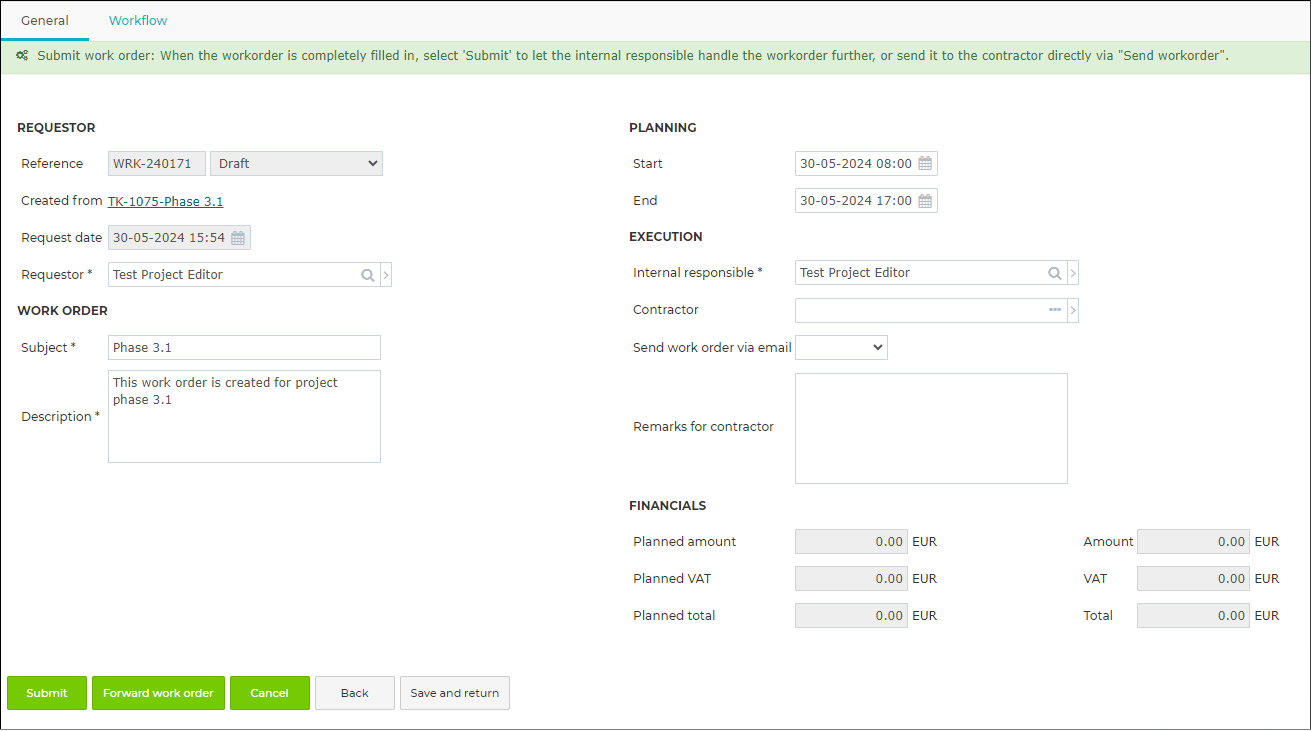Switch to the Workflow tab
The image size is (1311, 731).
pos(138,20)
